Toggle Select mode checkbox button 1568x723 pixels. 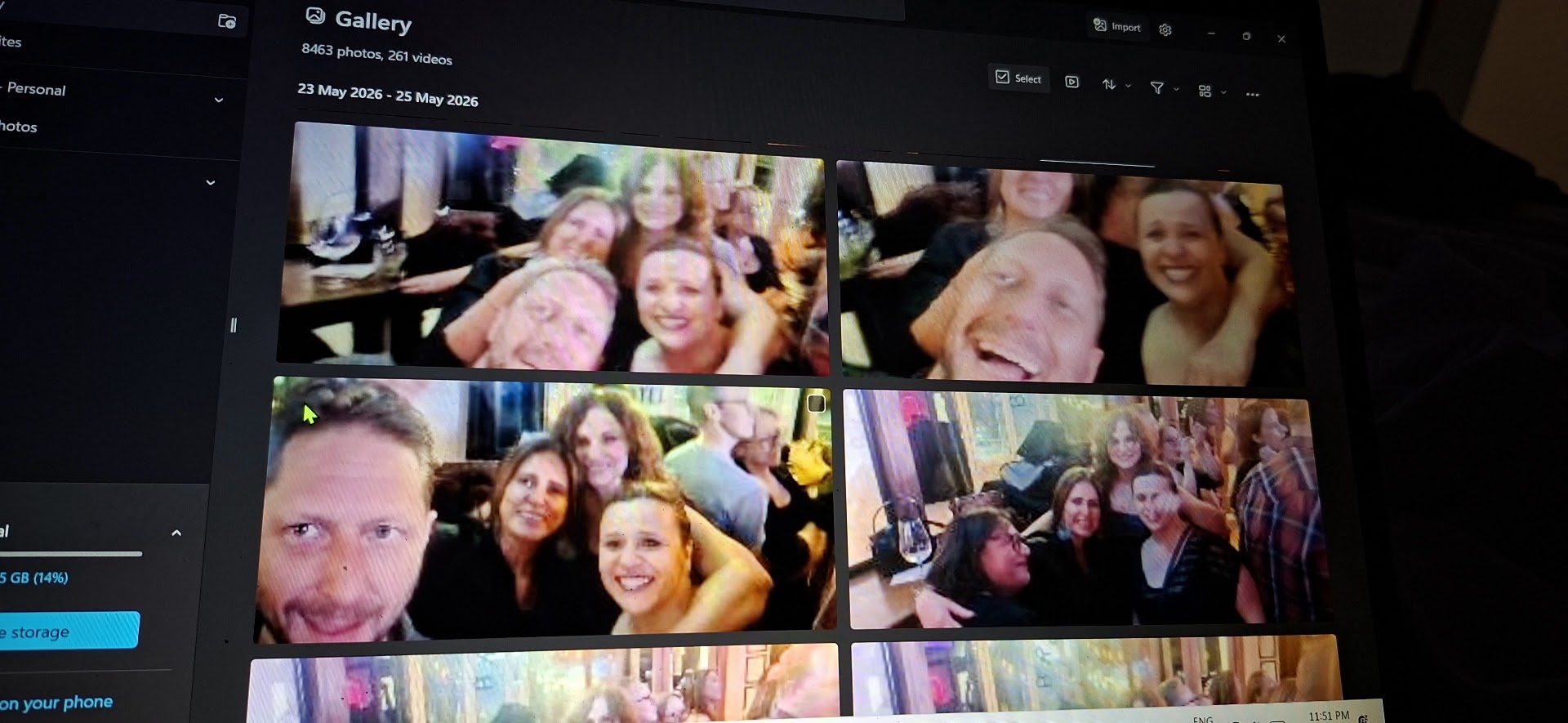[x=1018, y=78]
